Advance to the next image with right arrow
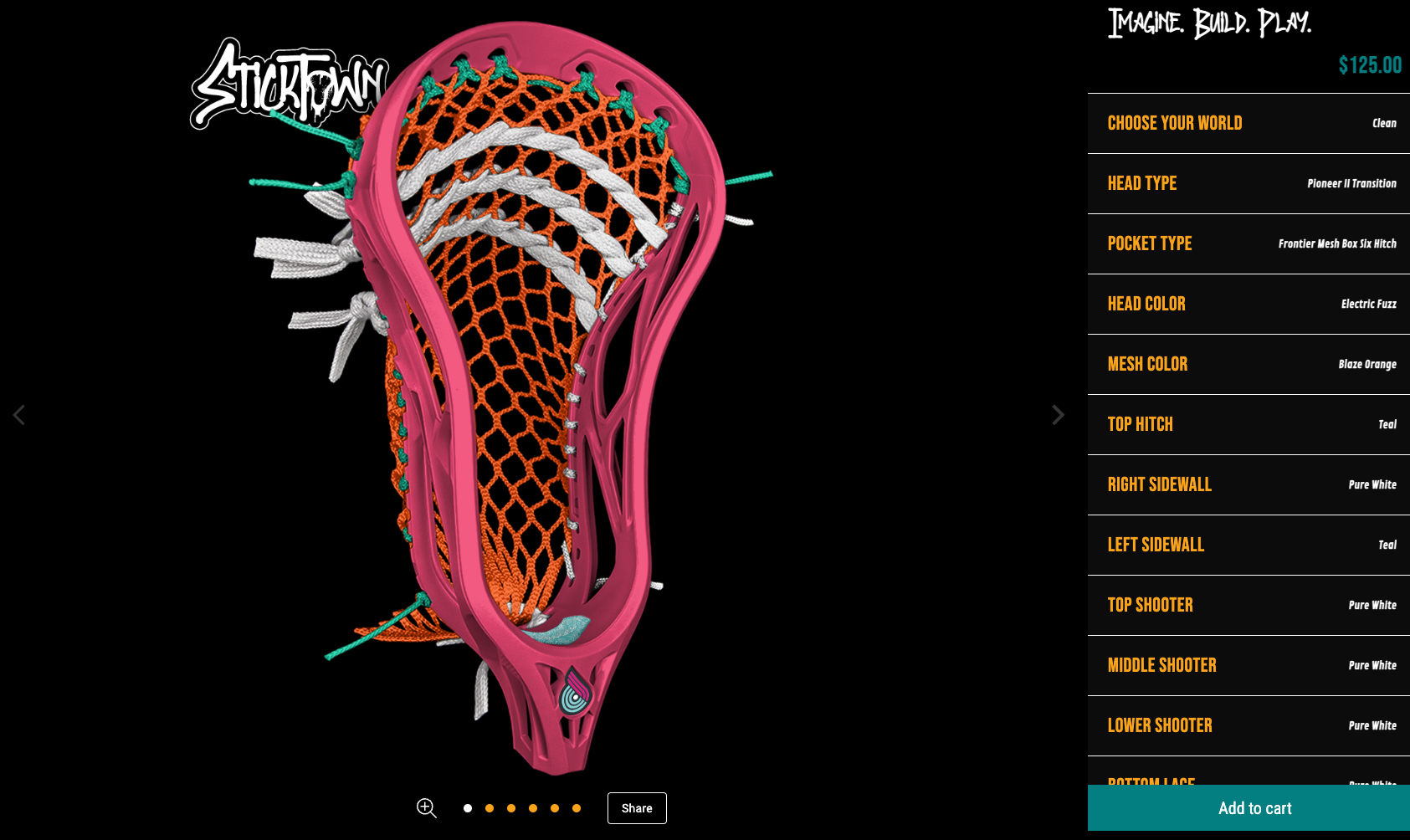The height and width of the screenshot is (840, 1410). coord(1058,415)
